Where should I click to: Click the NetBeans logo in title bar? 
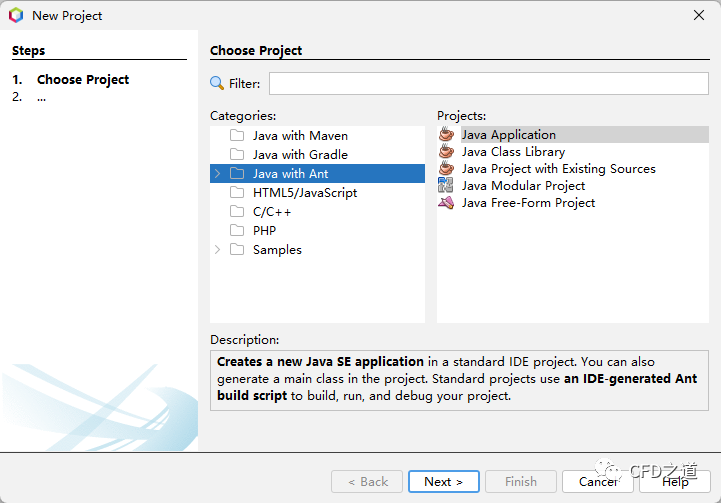(16, 15)
